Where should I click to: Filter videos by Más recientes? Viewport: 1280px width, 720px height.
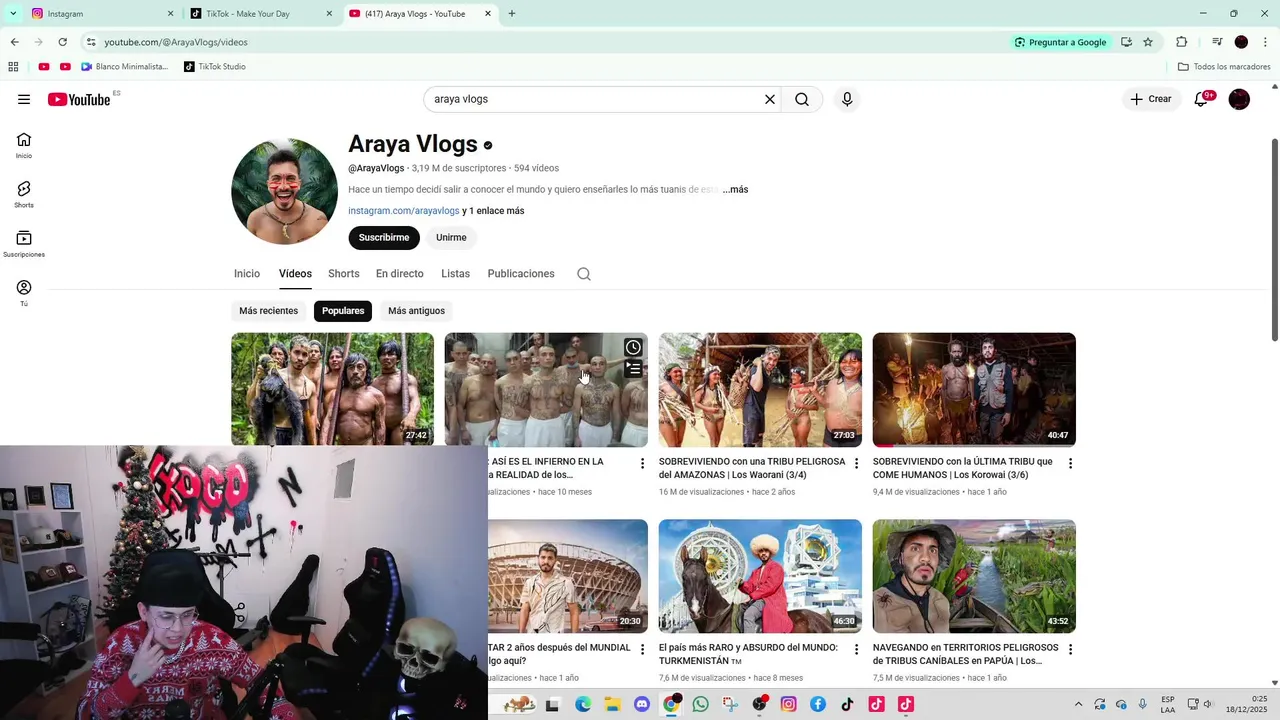point(268,311)
